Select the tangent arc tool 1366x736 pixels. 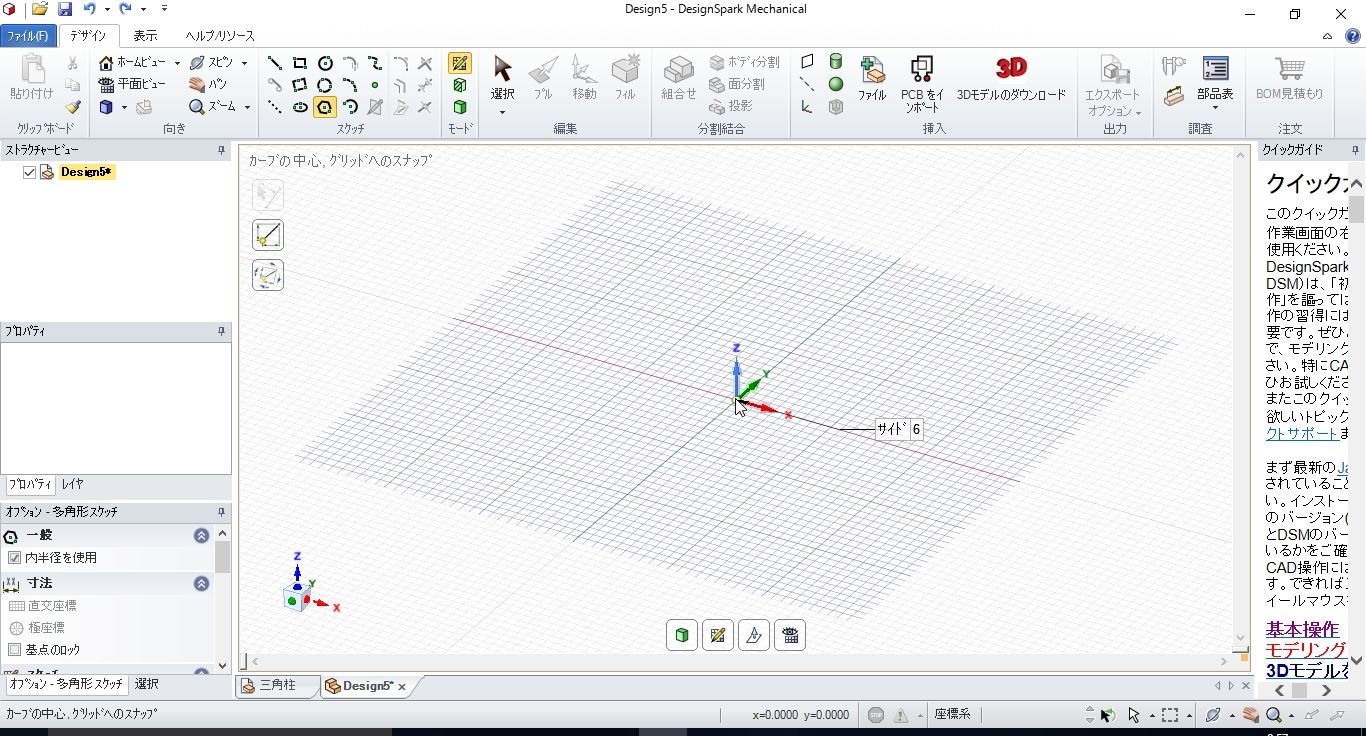coord(349,63)
